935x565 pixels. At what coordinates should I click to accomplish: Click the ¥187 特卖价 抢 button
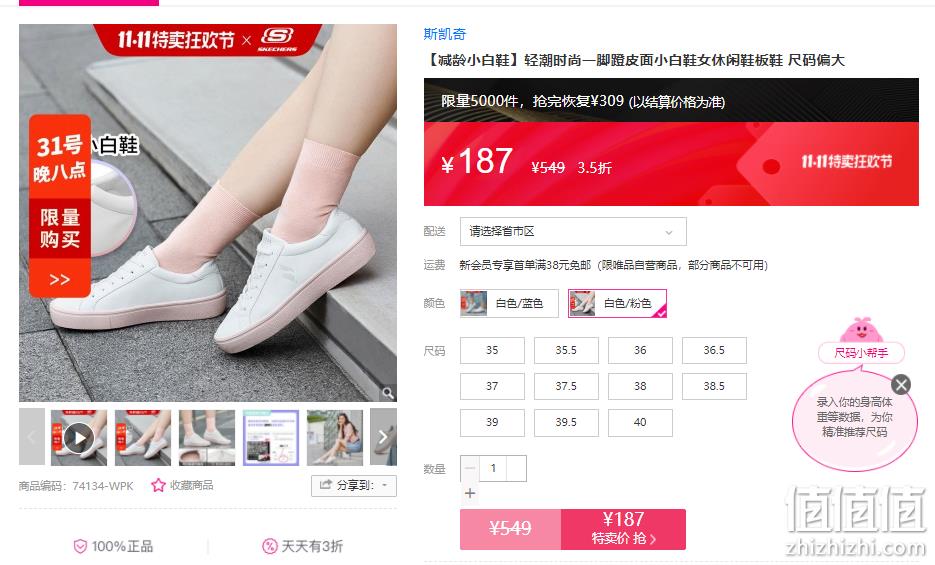click(x=623, y=529)
